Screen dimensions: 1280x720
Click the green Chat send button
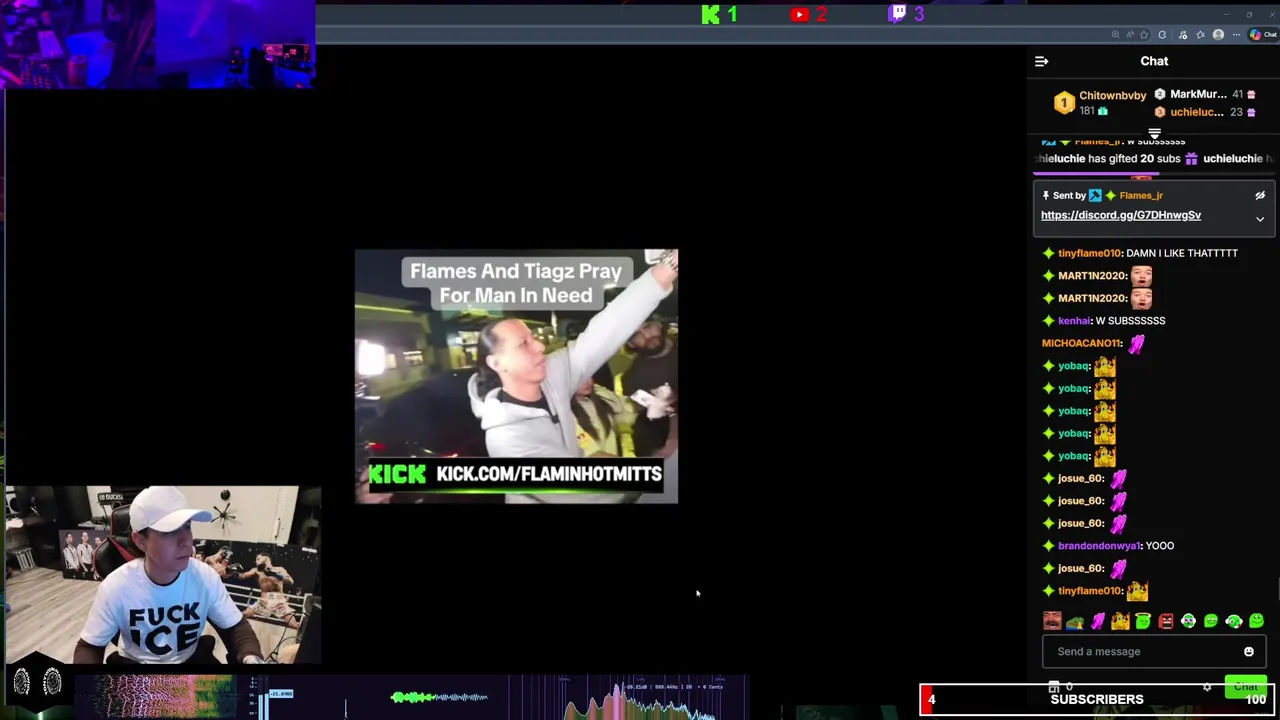(x=1246, y=687)
